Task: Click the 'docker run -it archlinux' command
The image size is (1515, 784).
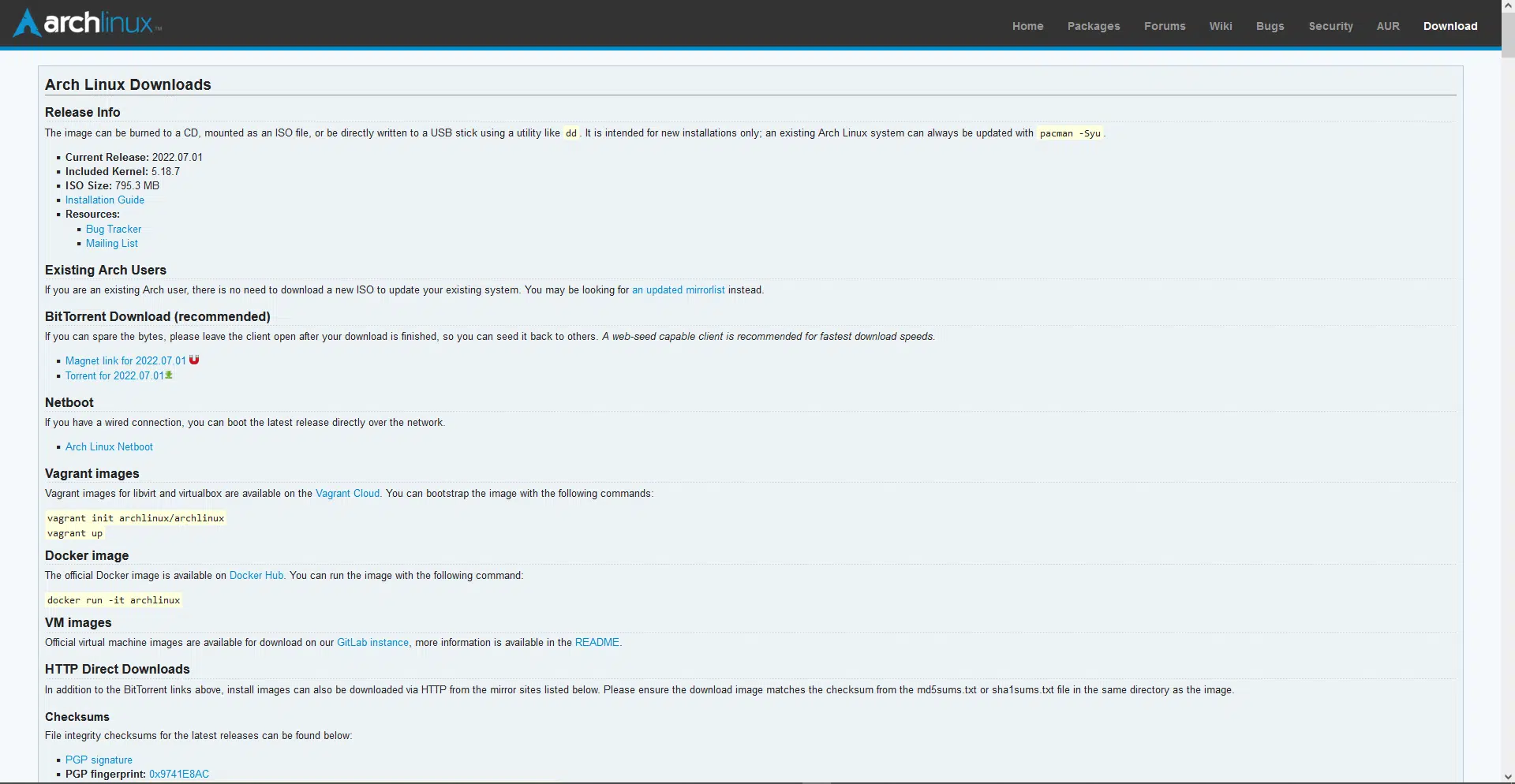Action: [x=114, y=600]
